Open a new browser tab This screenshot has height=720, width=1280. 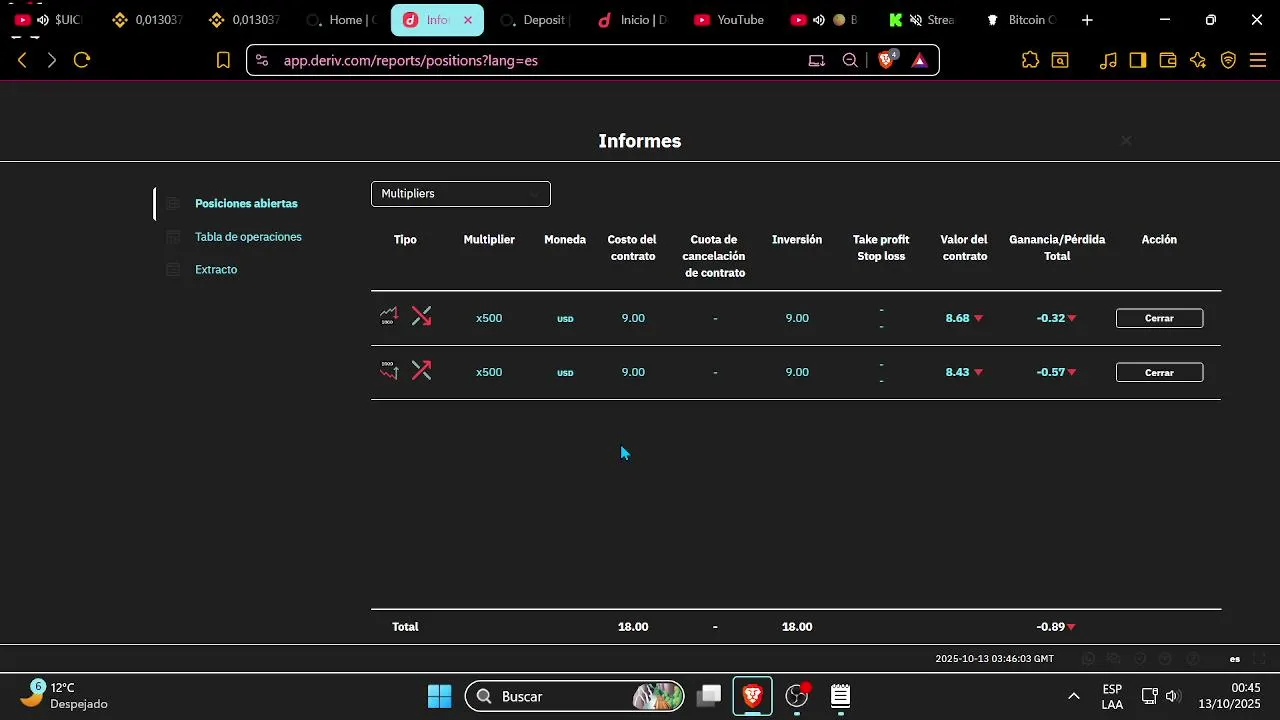[x=1087, y=20]
